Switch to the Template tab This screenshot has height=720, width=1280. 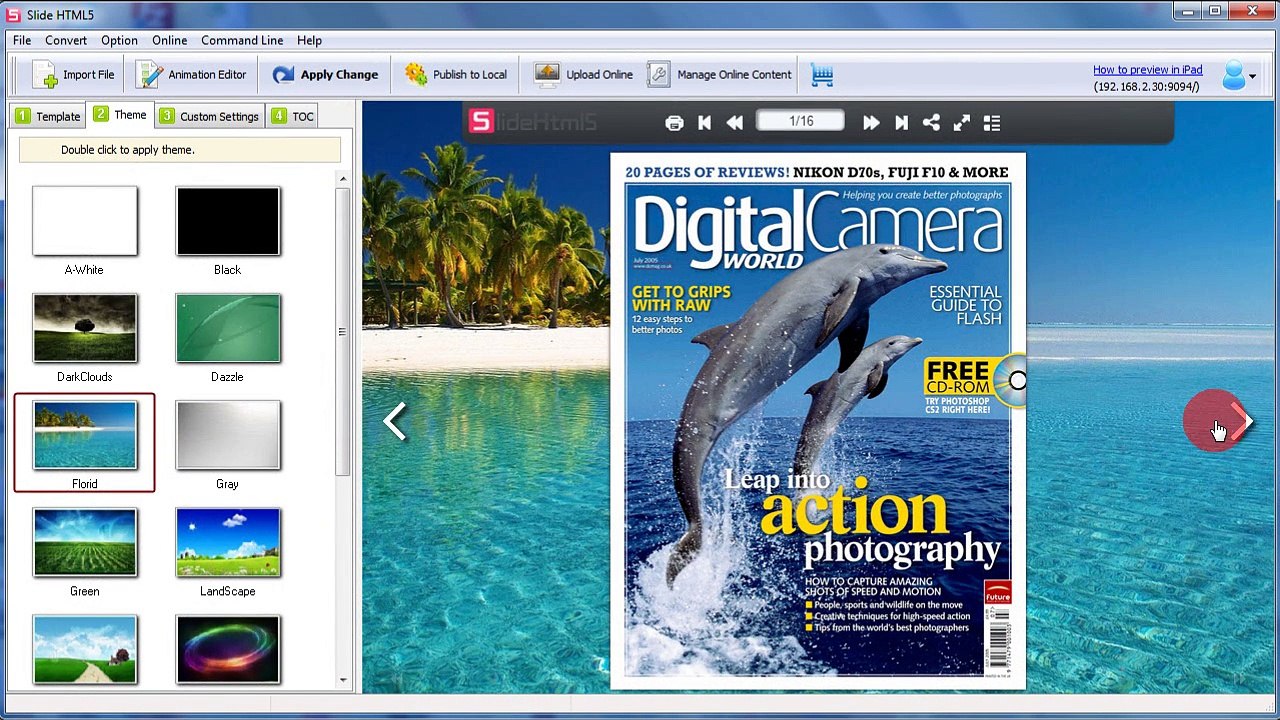click(x=47, y=116)
